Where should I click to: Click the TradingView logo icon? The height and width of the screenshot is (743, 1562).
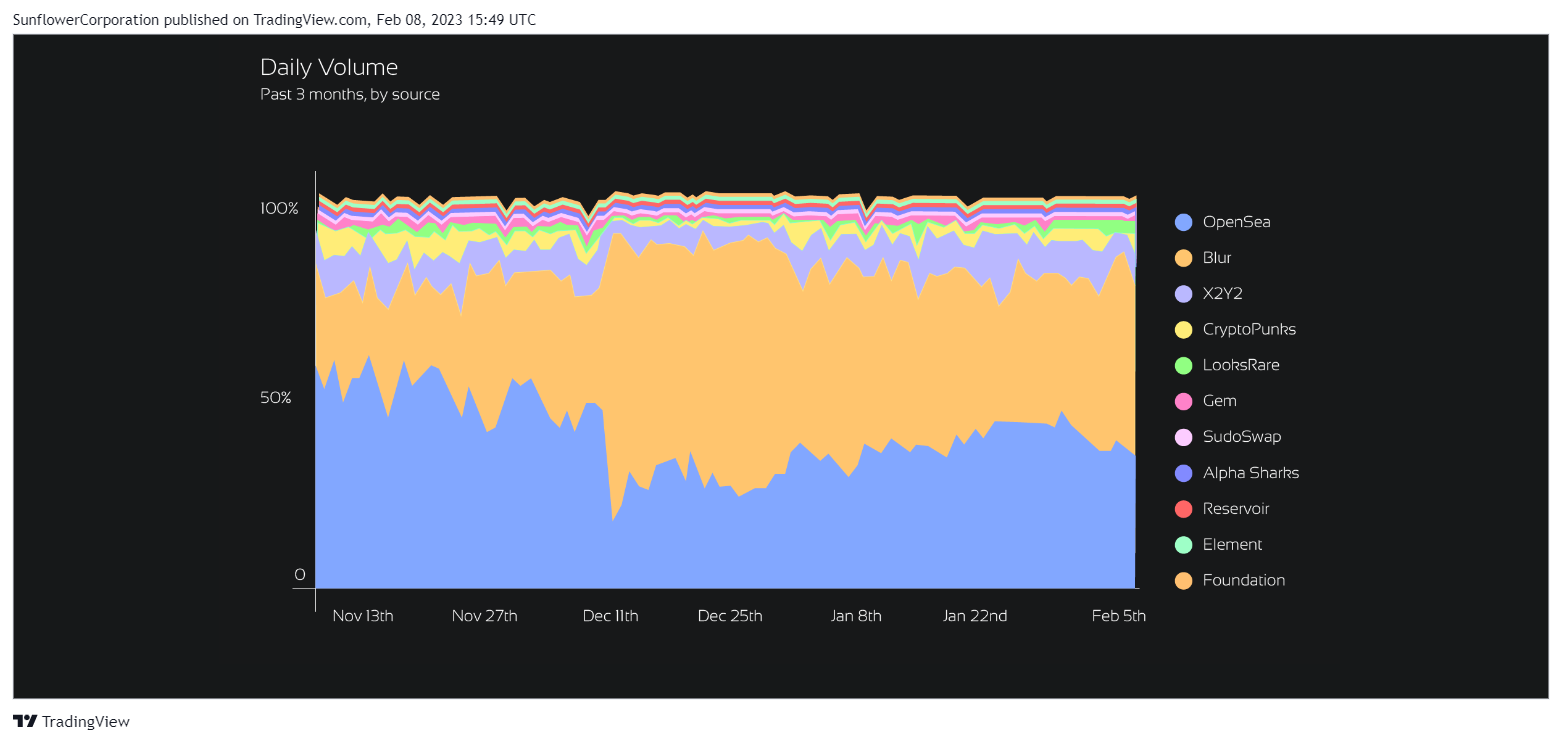click(25, 721)
